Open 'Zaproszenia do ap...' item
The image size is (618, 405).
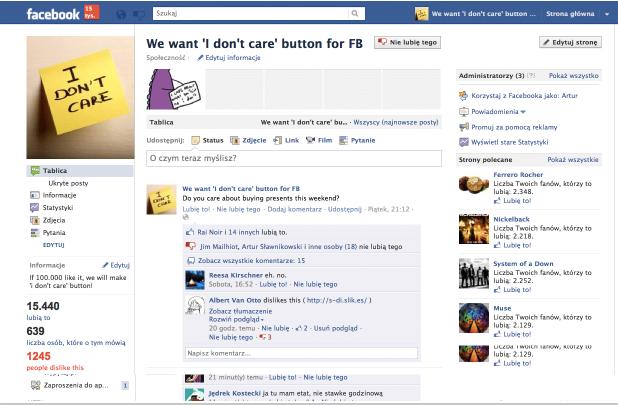pos(69,385)
